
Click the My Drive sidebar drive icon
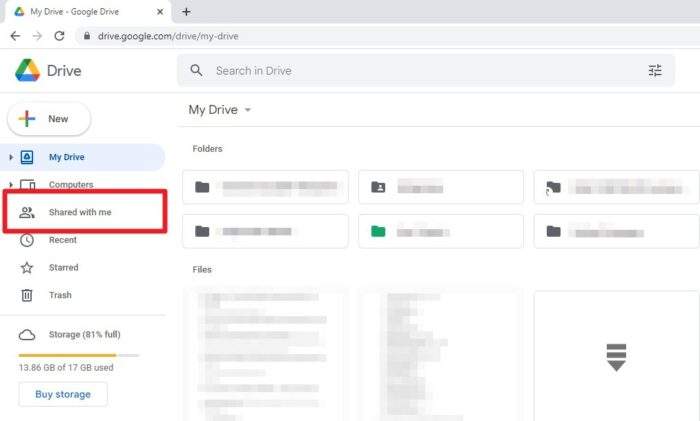click(x=27, y=157)
